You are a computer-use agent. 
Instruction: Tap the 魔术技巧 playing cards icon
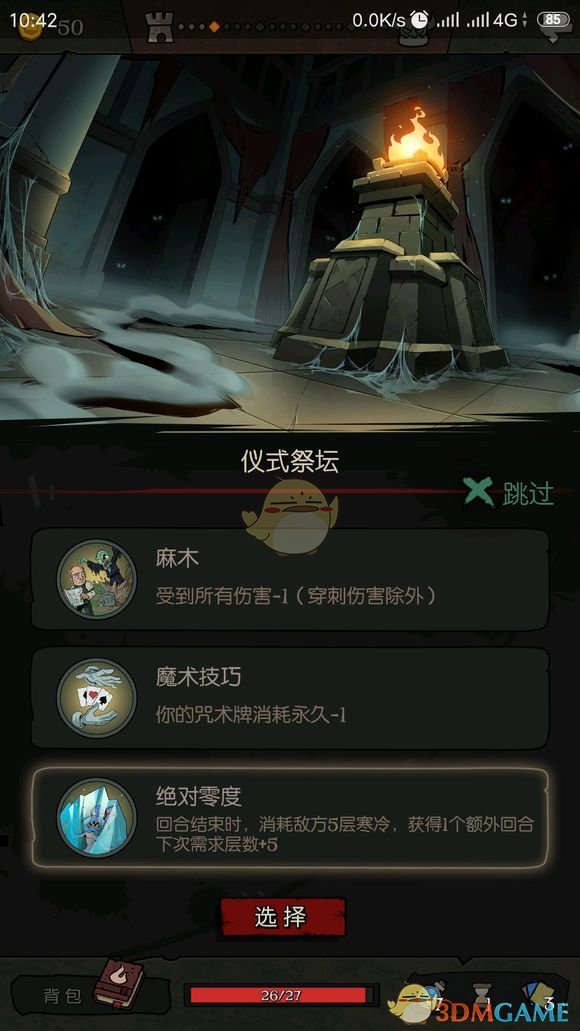tap(96, 697)
